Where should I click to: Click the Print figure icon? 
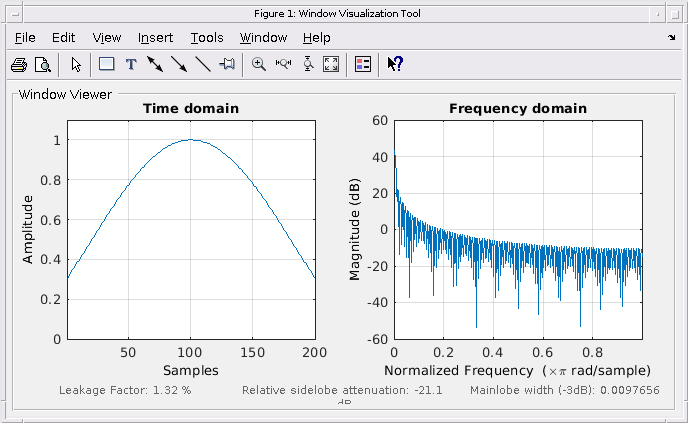click(19, 65)
